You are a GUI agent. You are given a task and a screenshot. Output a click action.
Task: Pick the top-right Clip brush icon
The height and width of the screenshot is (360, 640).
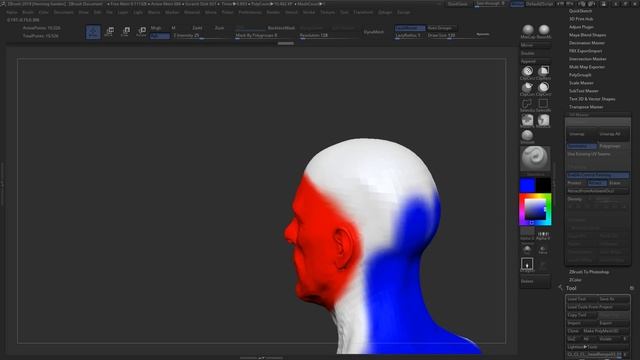point(543,71)
